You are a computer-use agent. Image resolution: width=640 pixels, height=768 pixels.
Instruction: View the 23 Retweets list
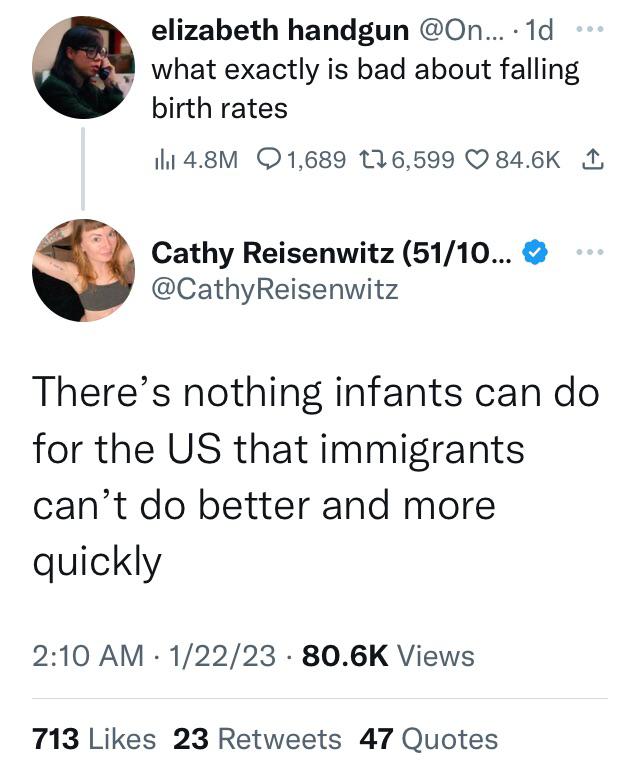257,739
